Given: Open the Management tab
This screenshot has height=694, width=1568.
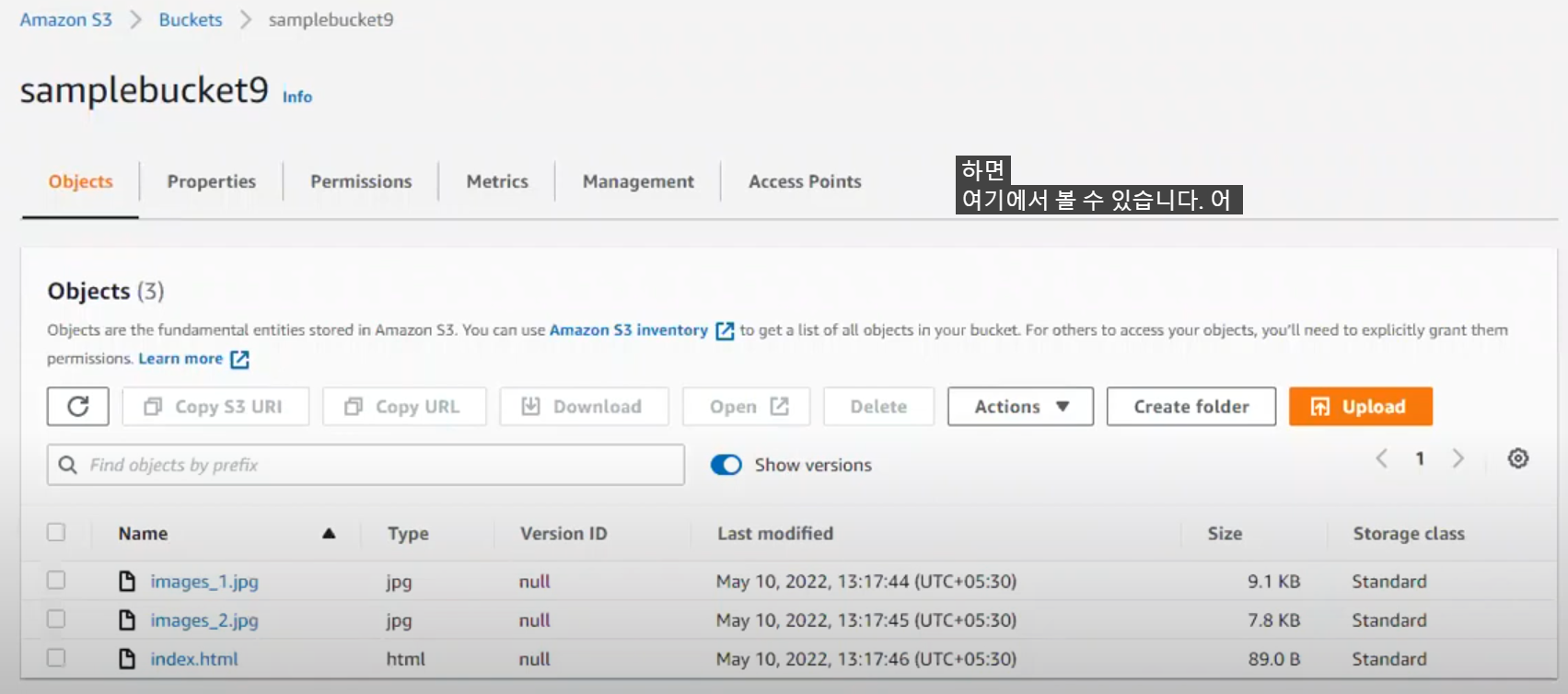Looking at the screenshot, I should point(638,181).
